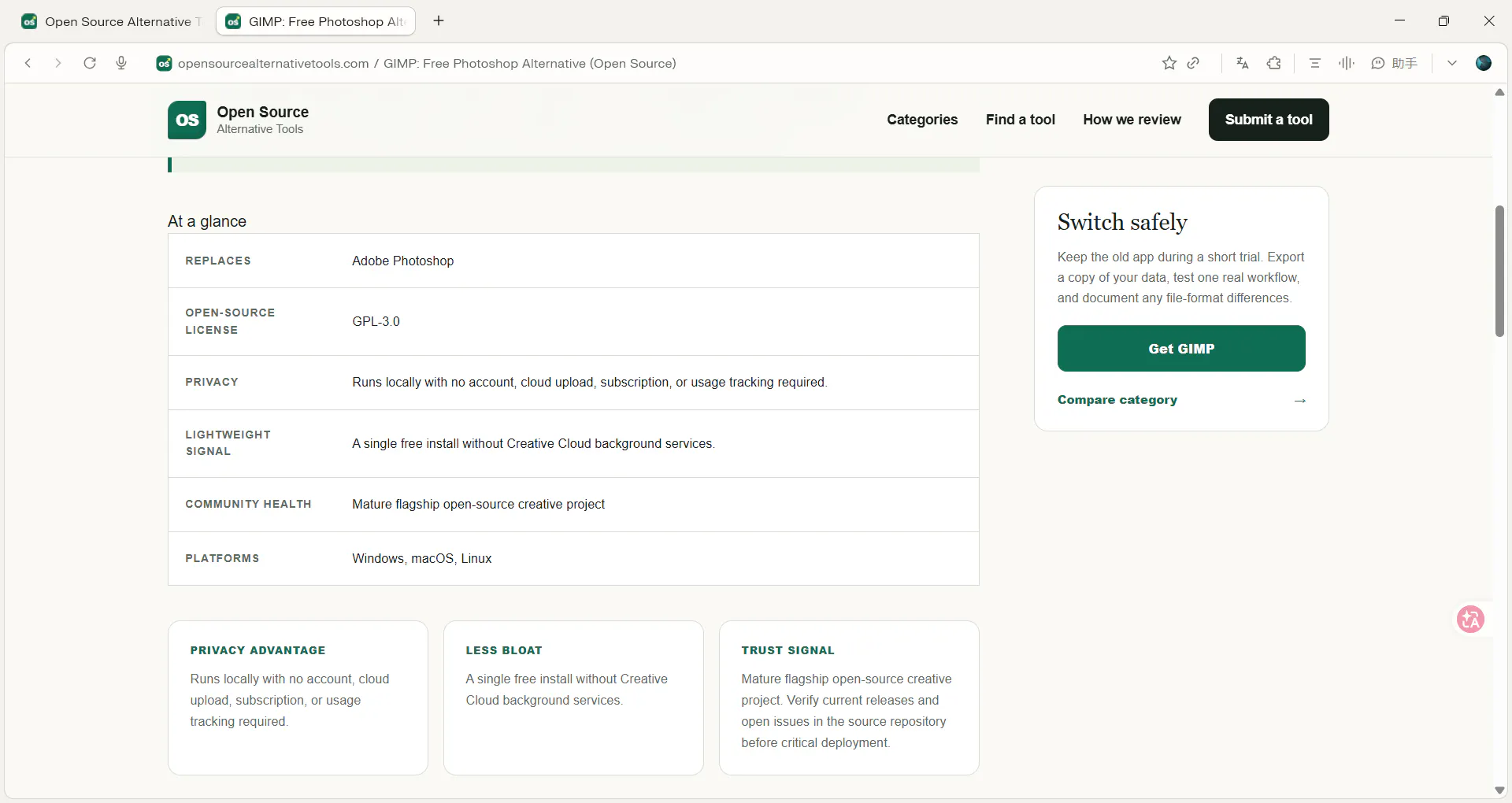Select the GIMP: Free Photoshop Alt tab
1512x803 pixels.
point(316,21)
